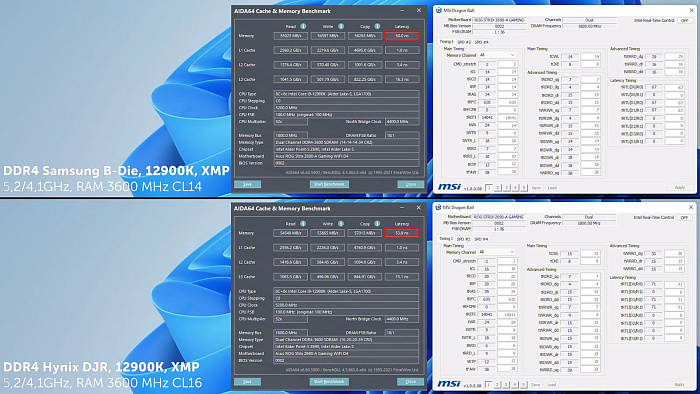Click the Copy info icon in upper AIDA64 window

point(378,26)
